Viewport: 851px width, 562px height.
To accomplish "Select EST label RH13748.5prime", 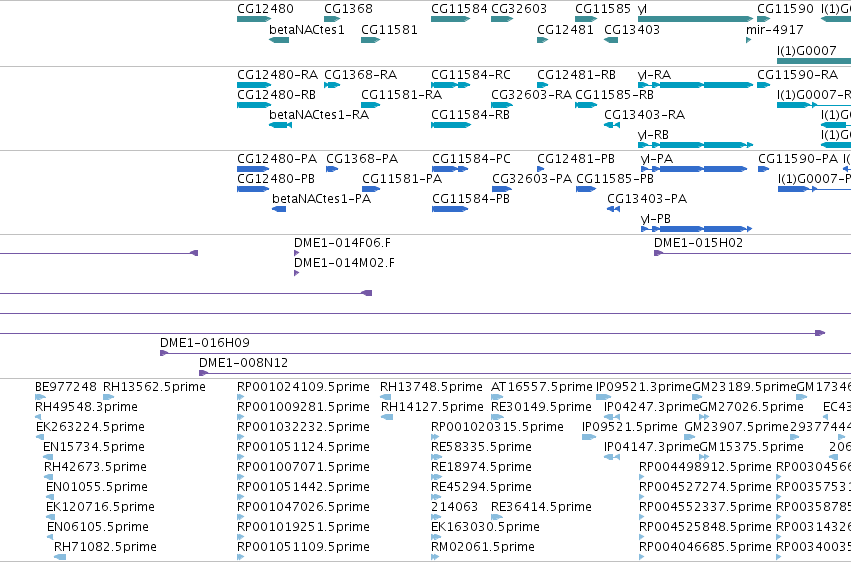I will [431, 387].
